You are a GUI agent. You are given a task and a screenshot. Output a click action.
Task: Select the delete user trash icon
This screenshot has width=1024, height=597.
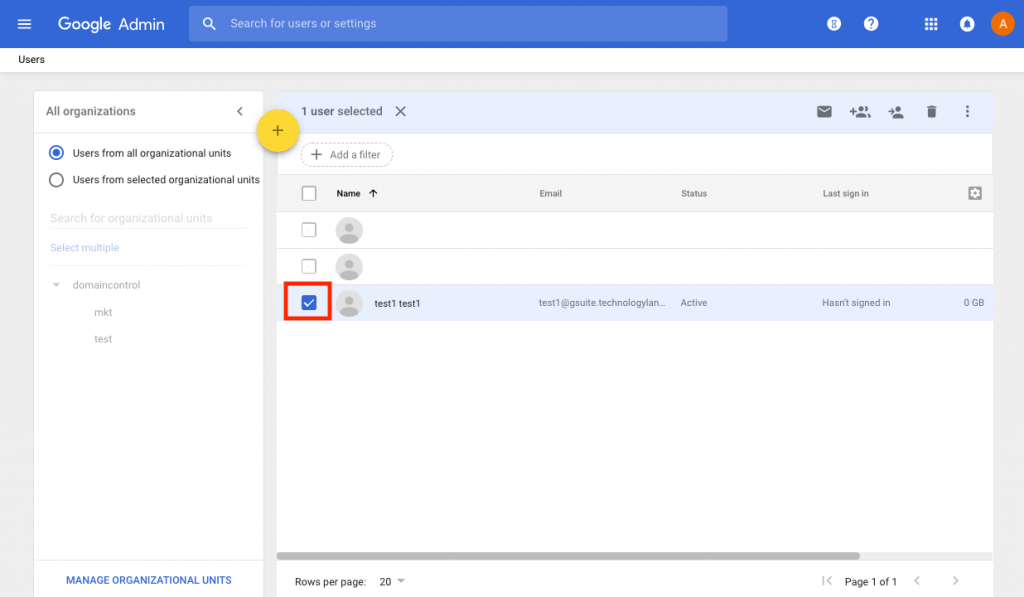[x=931, y=112]
